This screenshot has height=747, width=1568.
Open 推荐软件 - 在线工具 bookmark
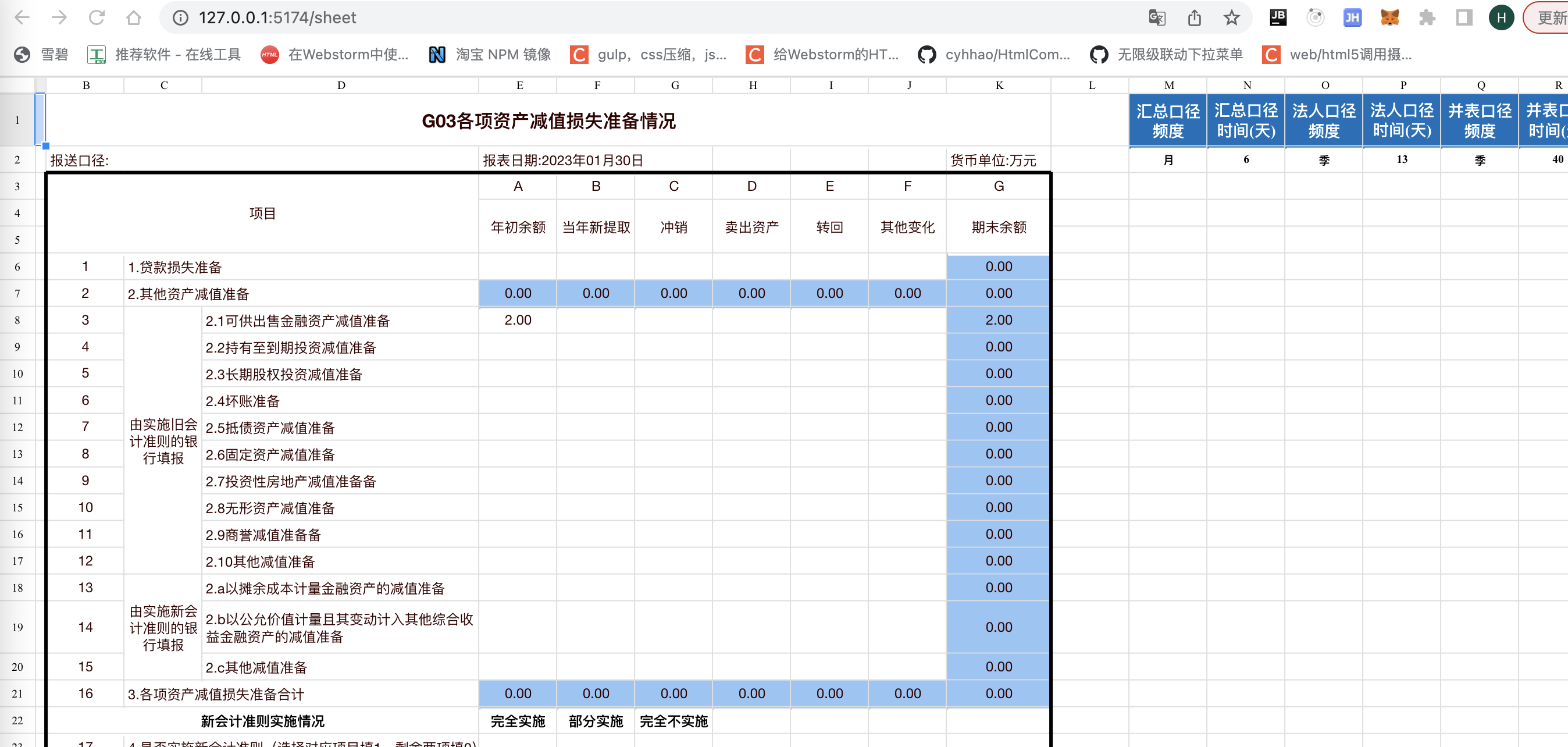(x=165, y=55)
